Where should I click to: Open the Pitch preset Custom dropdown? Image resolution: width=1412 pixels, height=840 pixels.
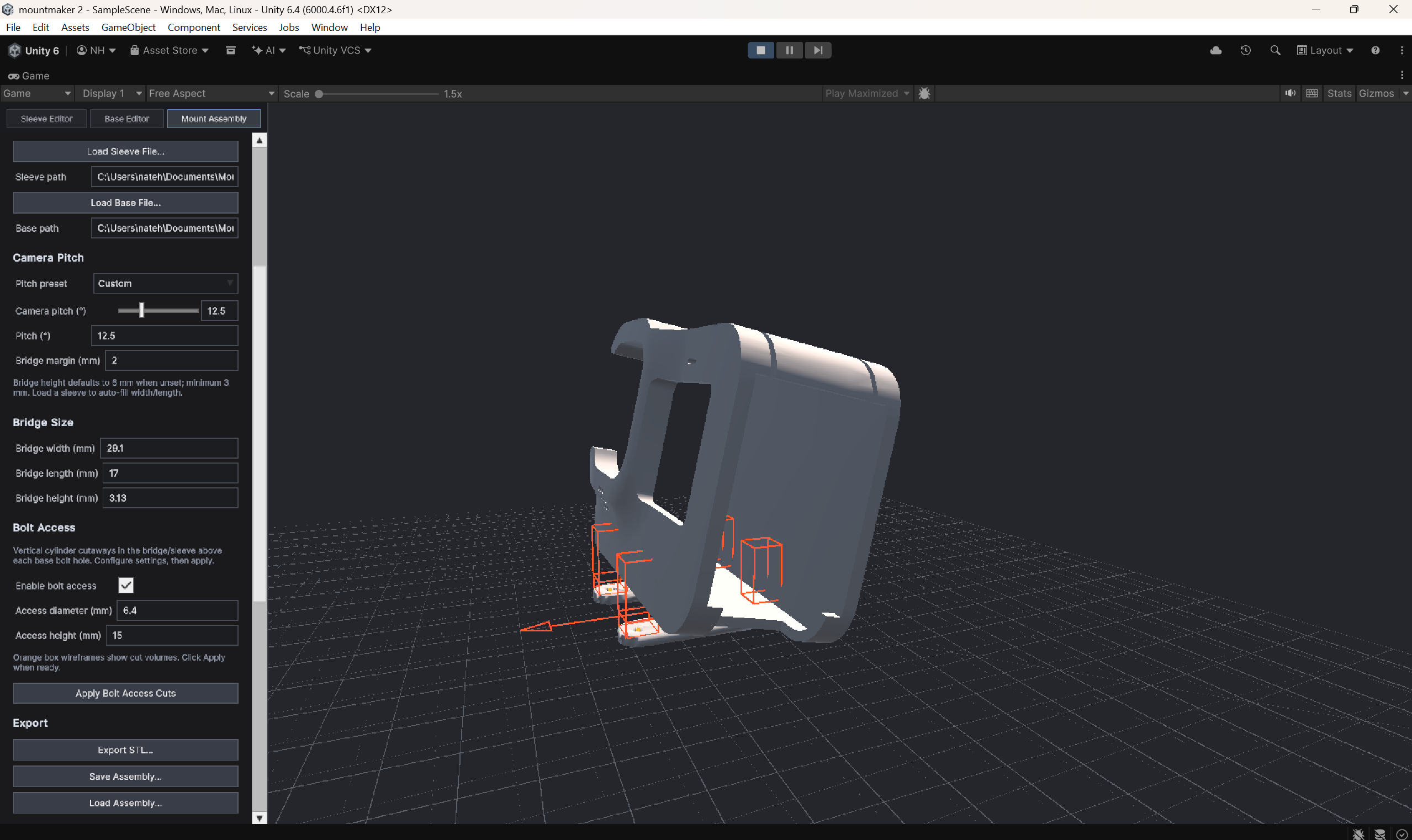[x=165, y=284]
